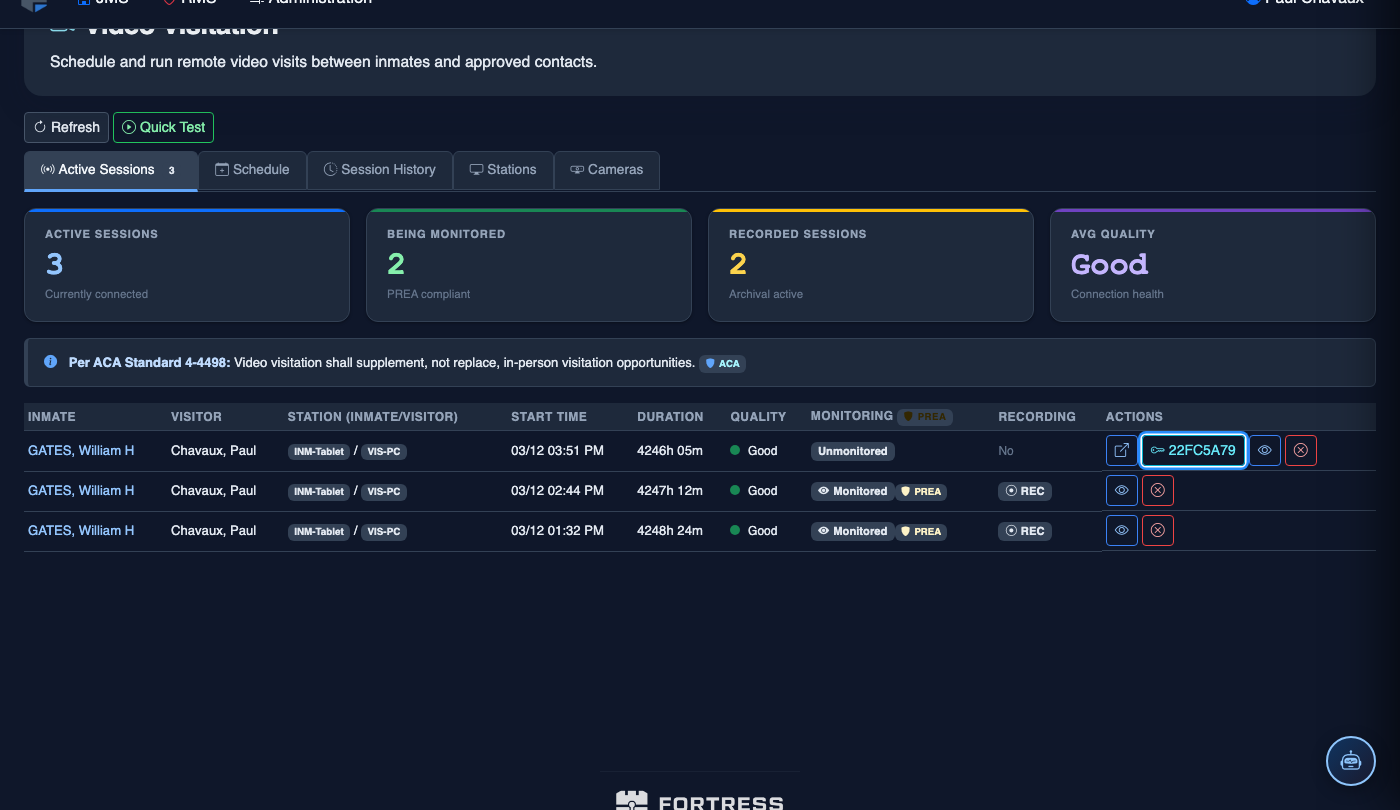Run the Quick Test
The height and width of the screenshot is (810, 1400).
(163, 127)
